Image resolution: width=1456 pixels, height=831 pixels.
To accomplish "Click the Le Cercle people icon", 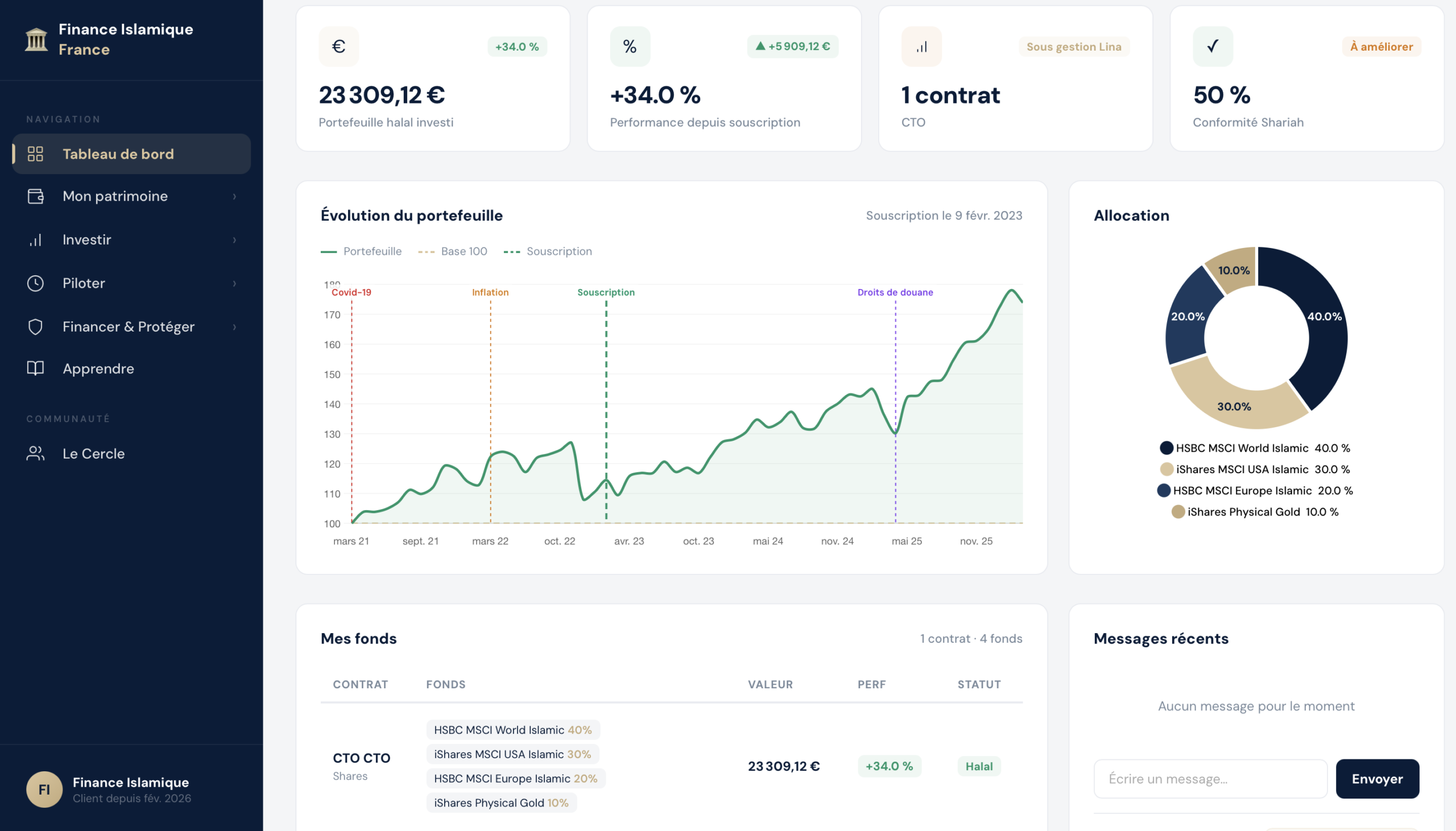I will click(35, 453).
